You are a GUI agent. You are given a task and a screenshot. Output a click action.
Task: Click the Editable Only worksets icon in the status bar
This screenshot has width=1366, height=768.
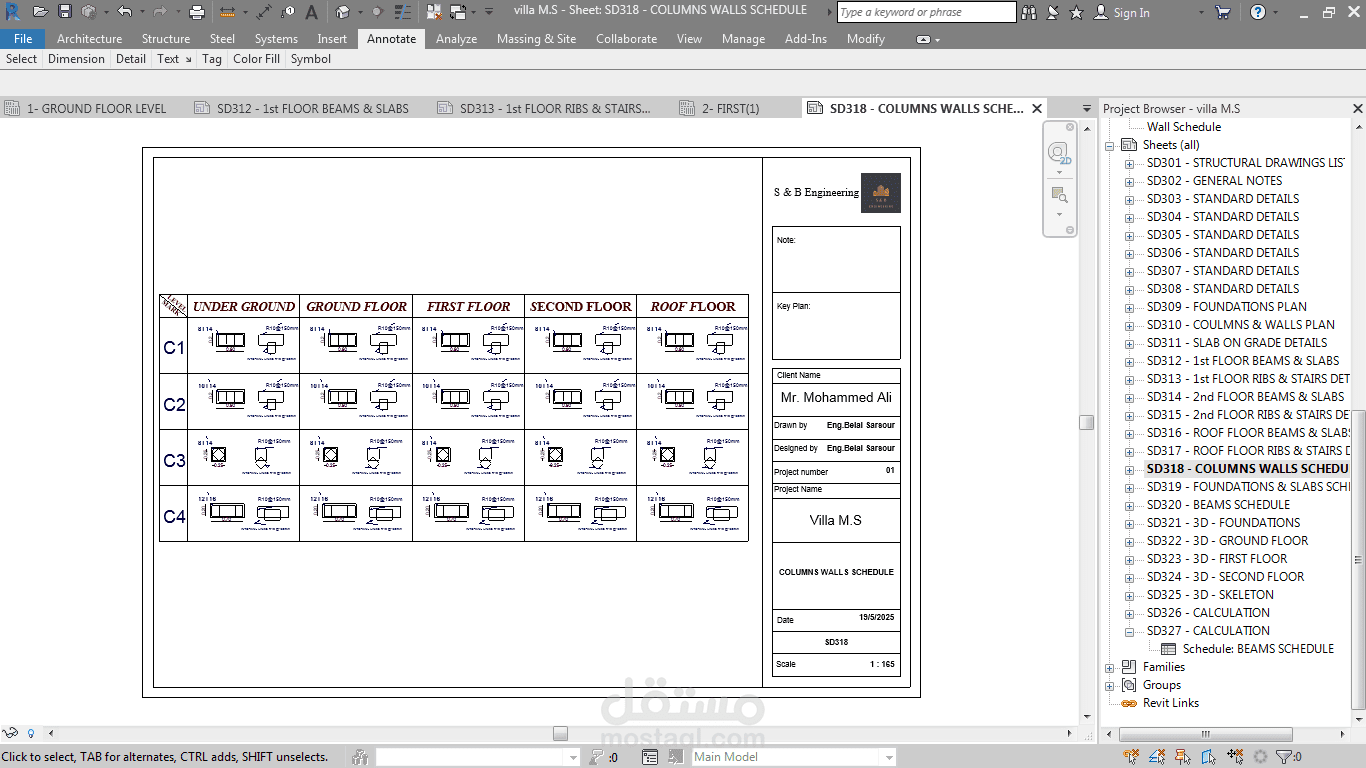click(x=360, y=757)
